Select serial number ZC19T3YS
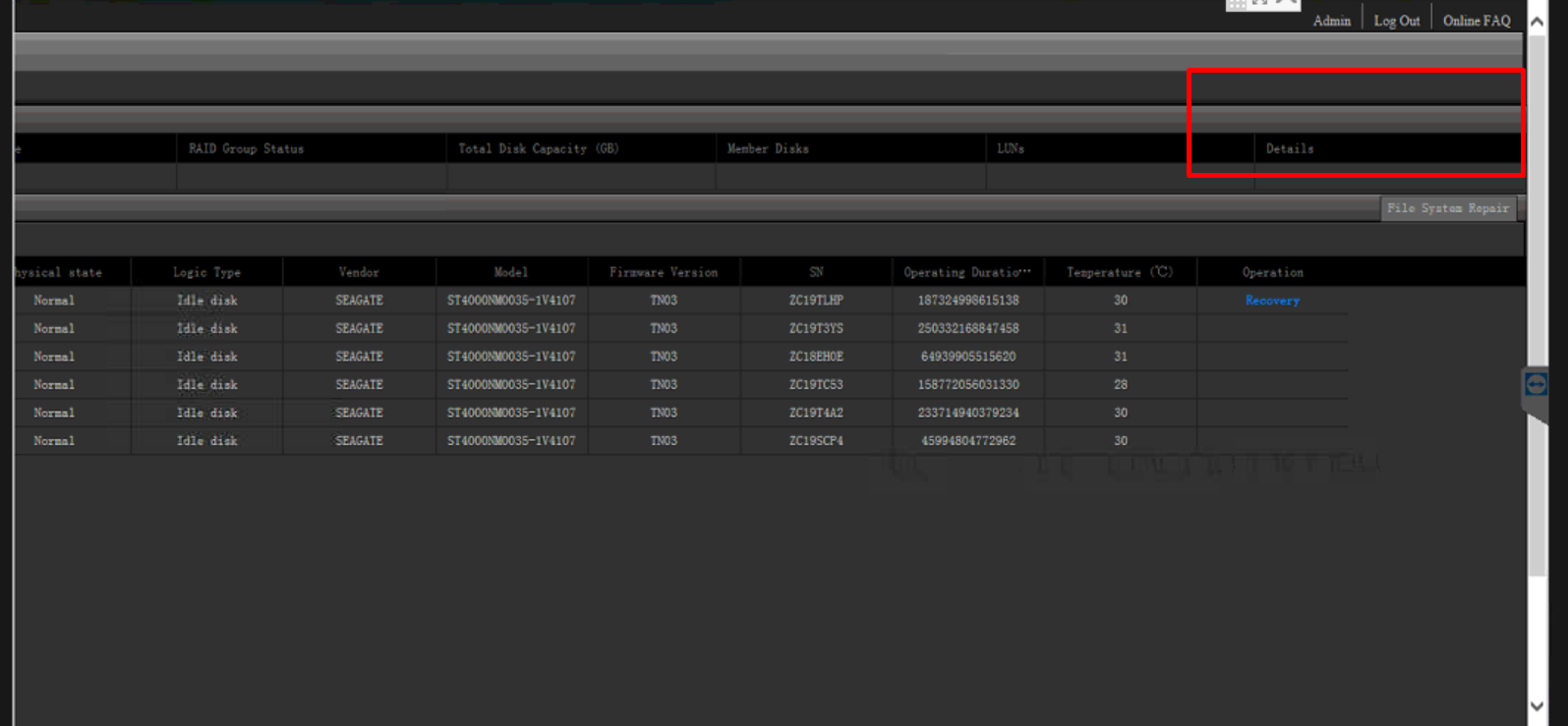1568x726 pixels. (816, 328)
